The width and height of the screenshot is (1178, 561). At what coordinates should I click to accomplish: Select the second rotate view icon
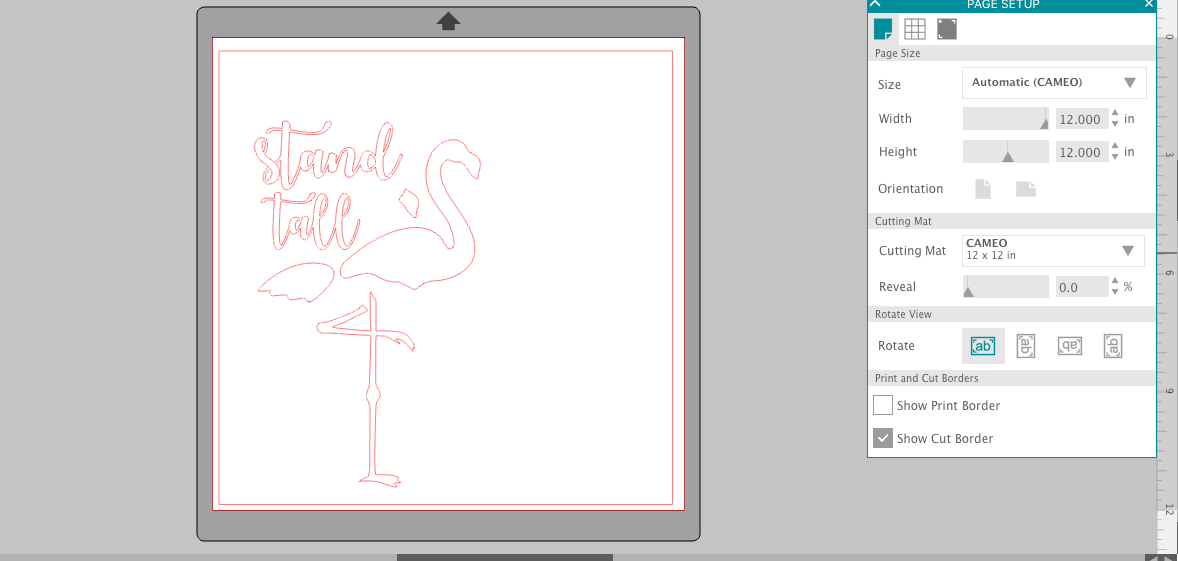(1025, 346)
